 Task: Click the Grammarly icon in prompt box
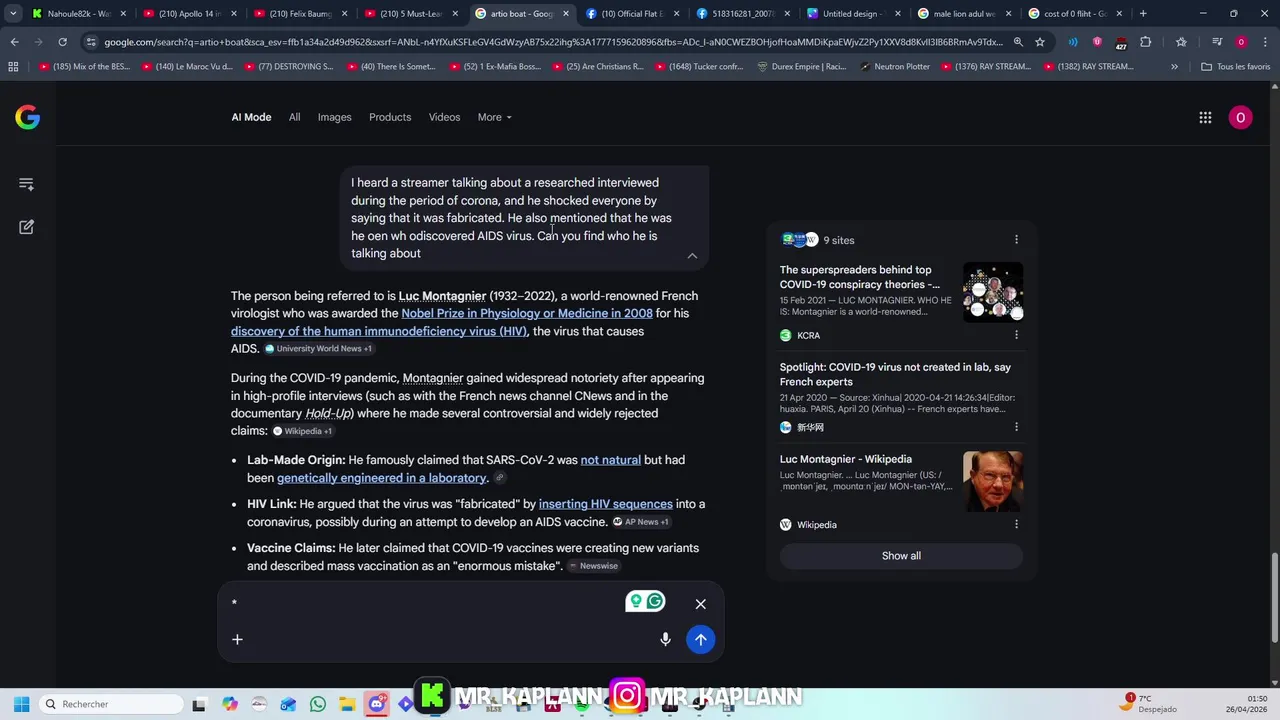(x=655, y=601)
